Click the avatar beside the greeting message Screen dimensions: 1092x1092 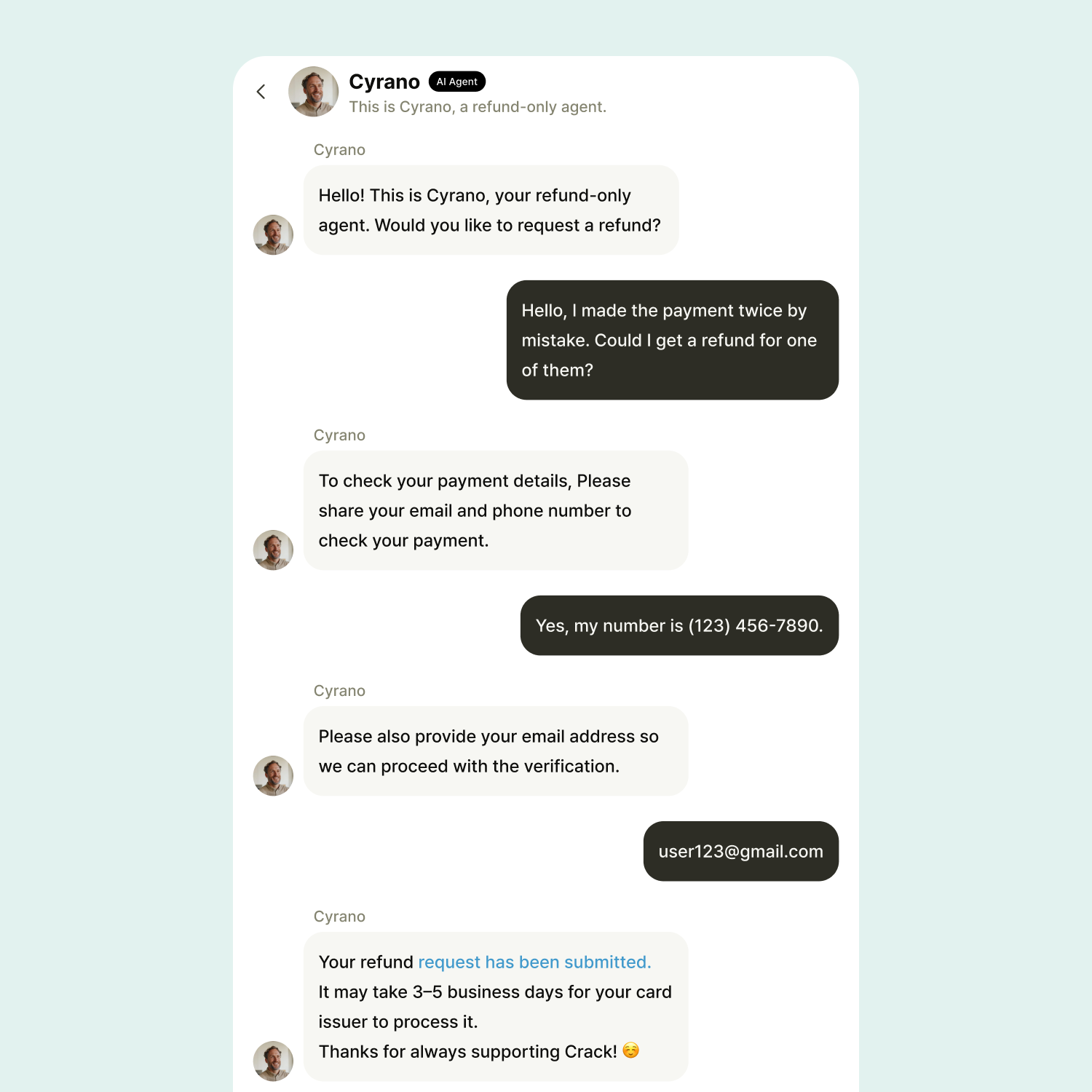point(273,234)
